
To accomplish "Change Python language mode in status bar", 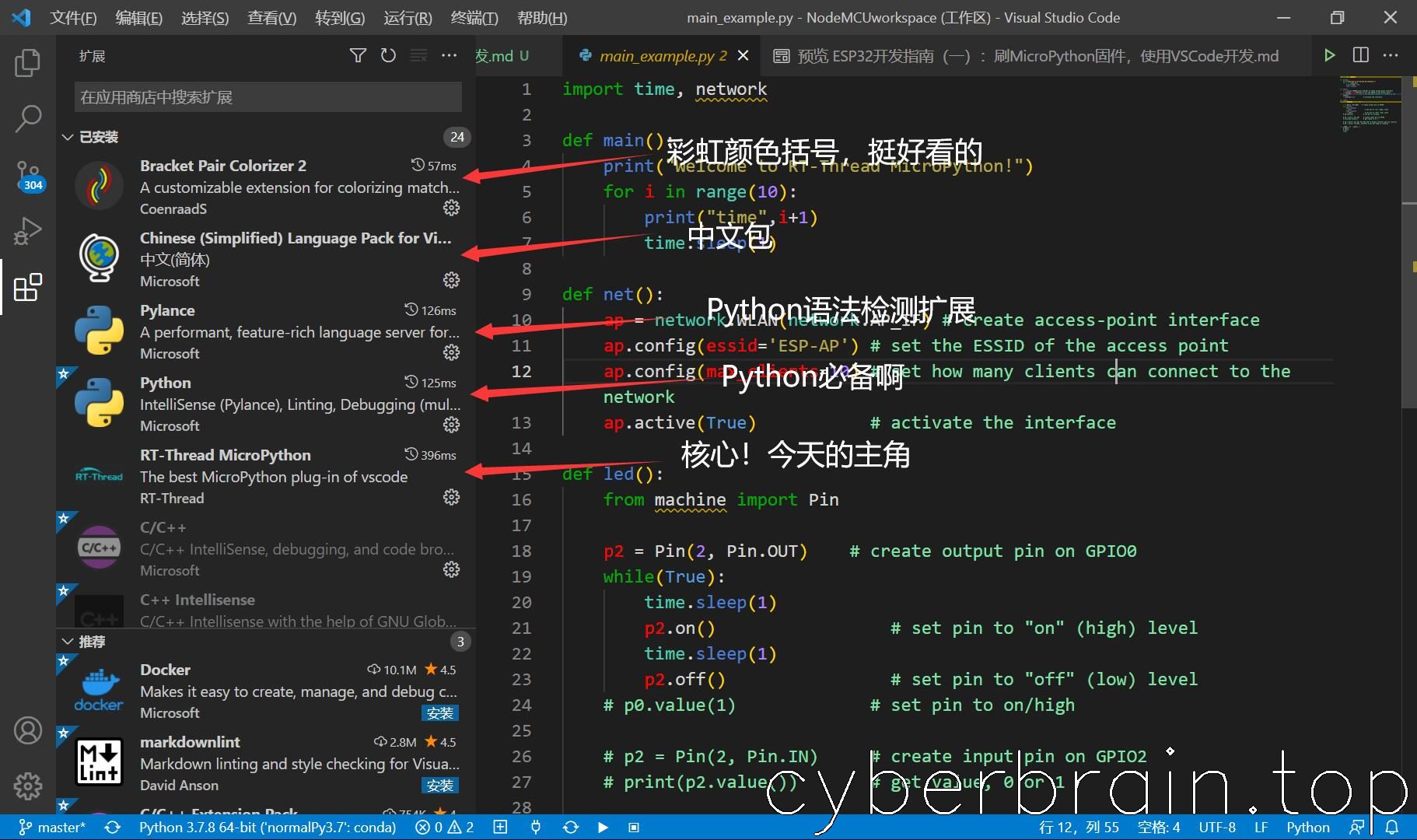I will [x=1308, y=827].
